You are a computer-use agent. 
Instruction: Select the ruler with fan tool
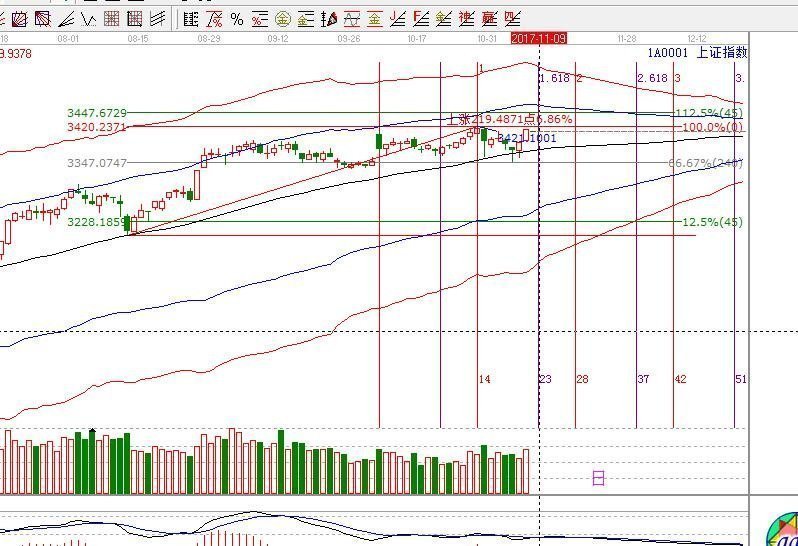[x=329, y=20]
